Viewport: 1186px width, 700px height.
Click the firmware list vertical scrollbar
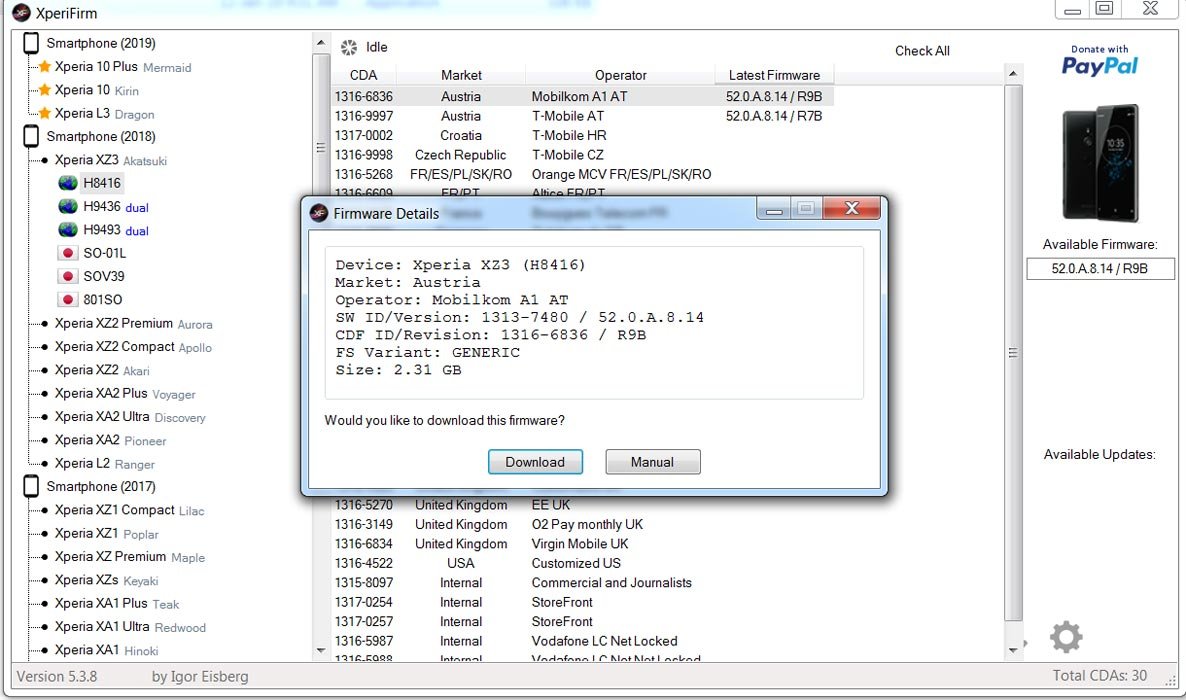point(1013,352)
